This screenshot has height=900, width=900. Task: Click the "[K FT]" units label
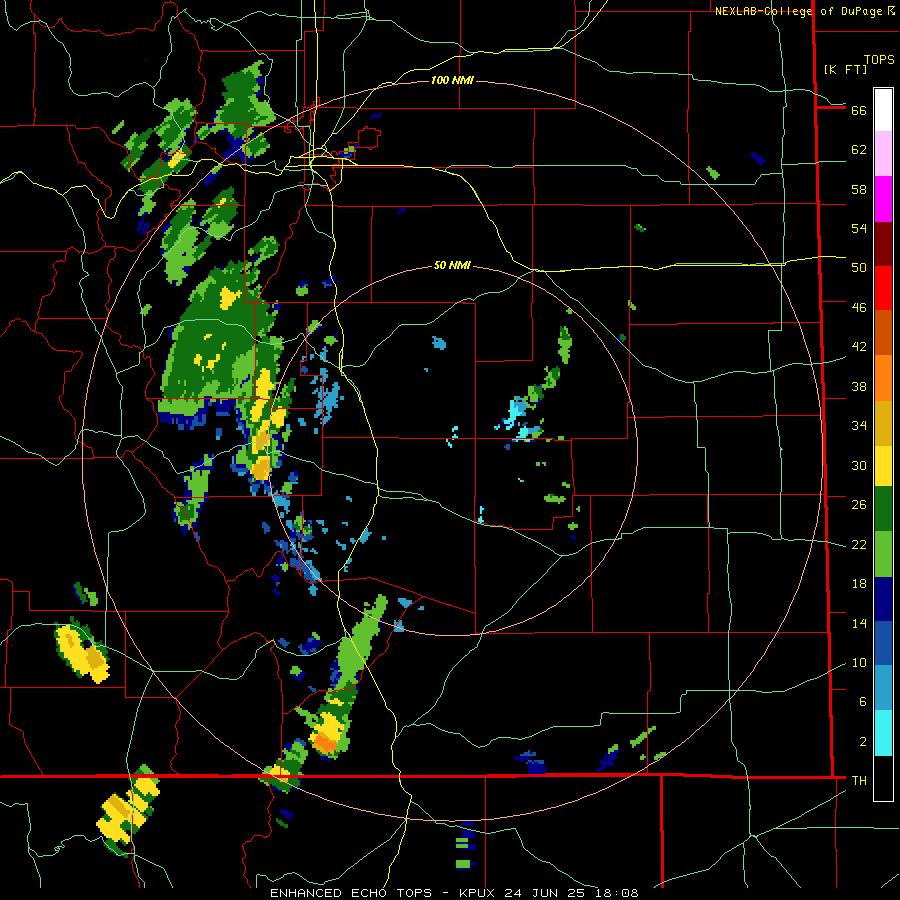point(845,69)
